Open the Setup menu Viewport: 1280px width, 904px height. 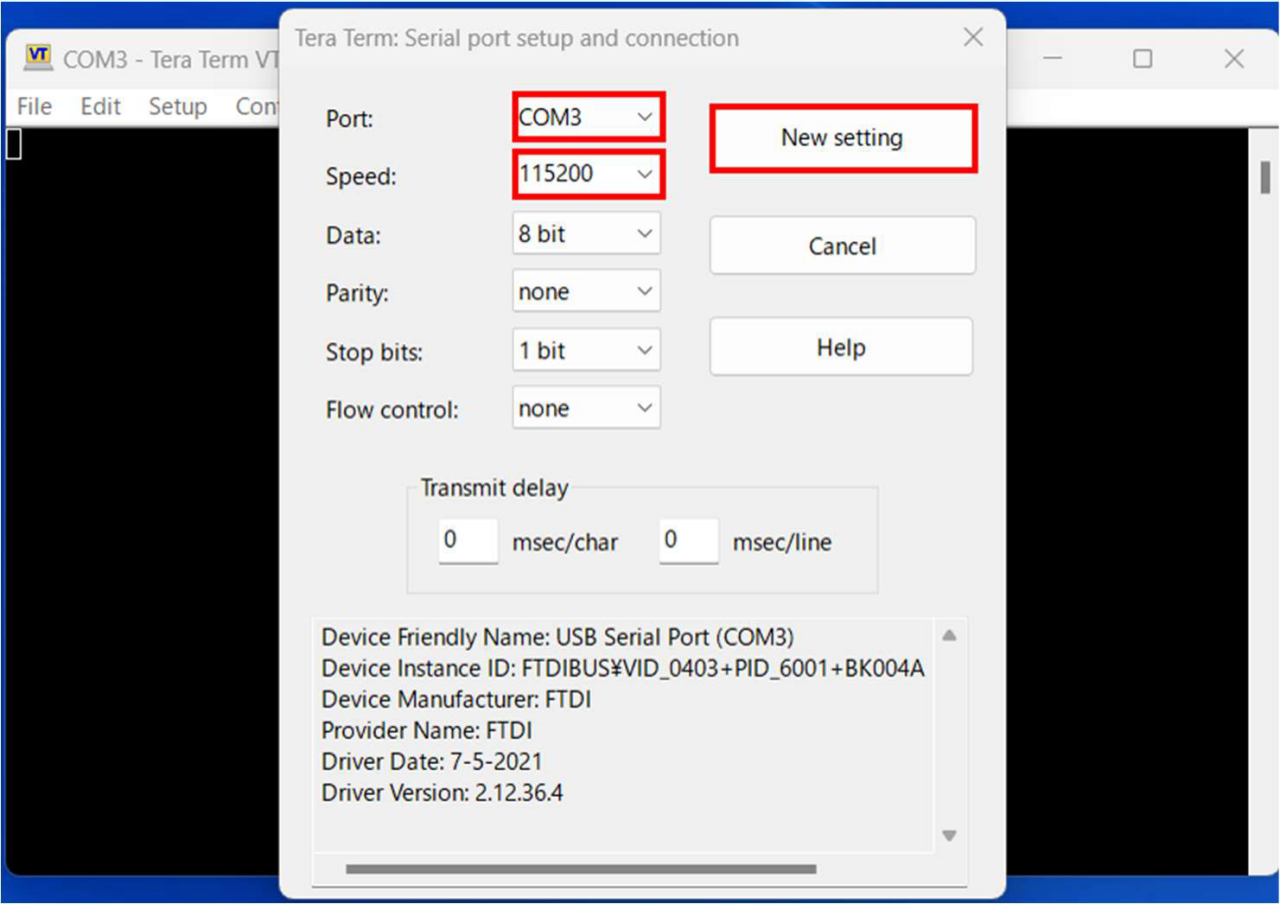pos(177,106)
